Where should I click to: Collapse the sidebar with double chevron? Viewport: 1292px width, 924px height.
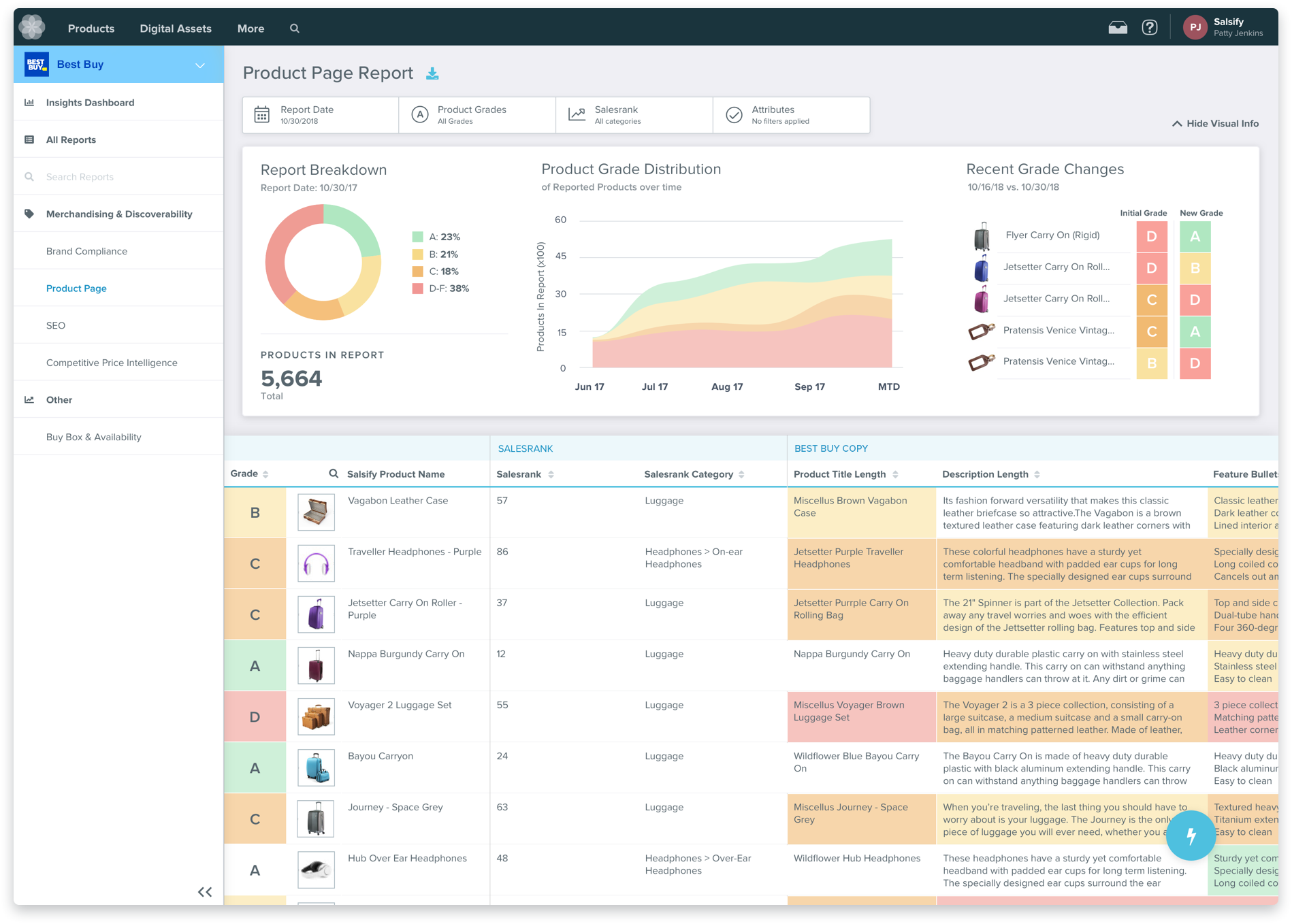205,892
